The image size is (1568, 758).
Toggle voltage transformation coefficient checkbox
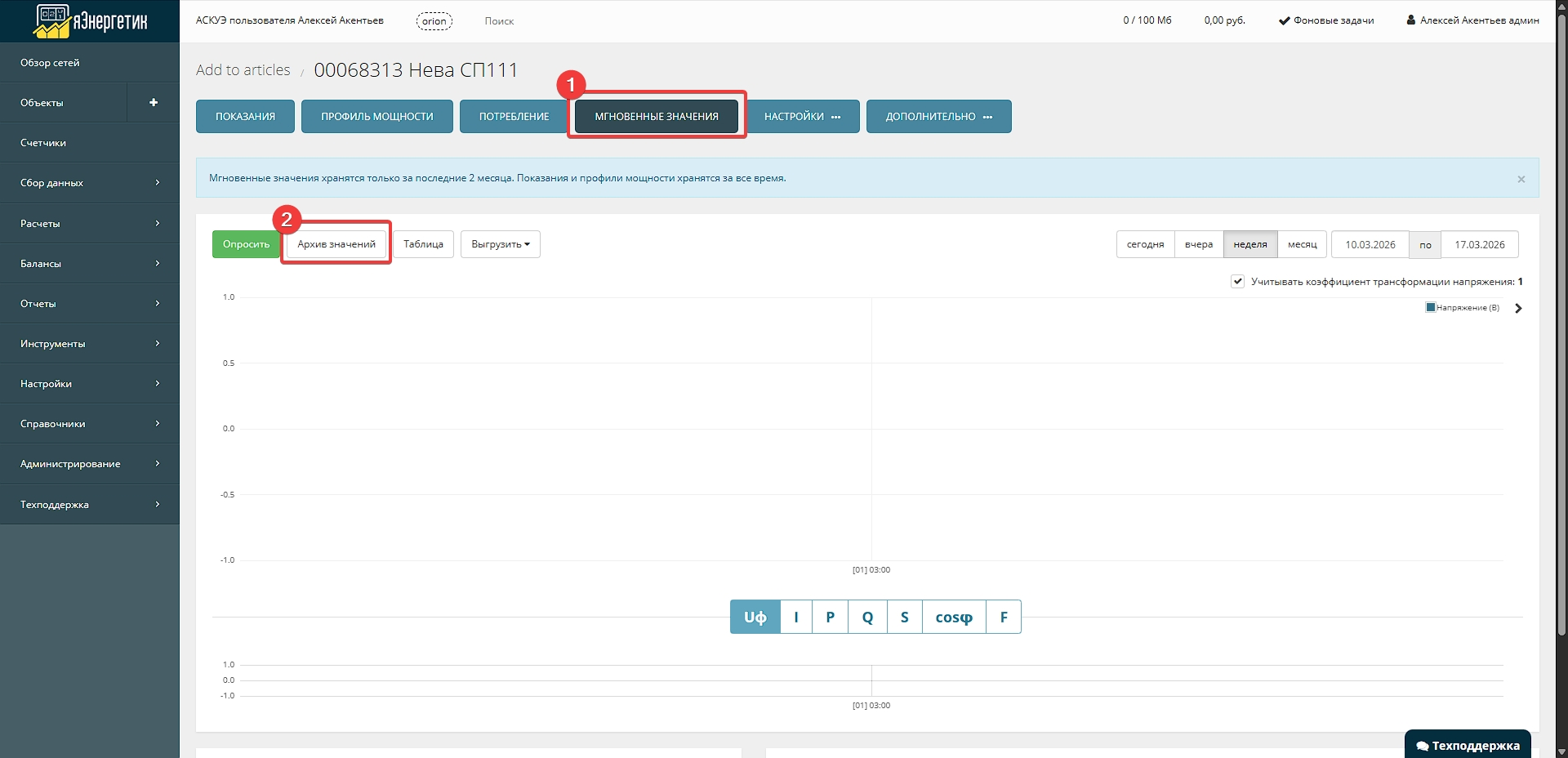pyautogui.click(x=1237, y=282)
